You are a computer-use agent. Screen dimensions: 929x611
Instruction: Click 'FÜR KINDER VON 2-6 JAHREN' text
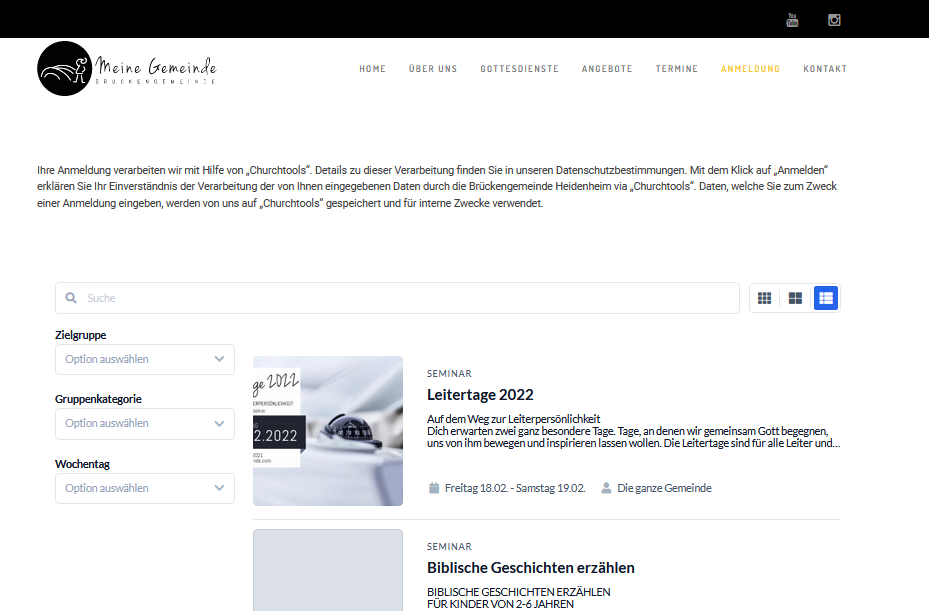pos(500,604)
